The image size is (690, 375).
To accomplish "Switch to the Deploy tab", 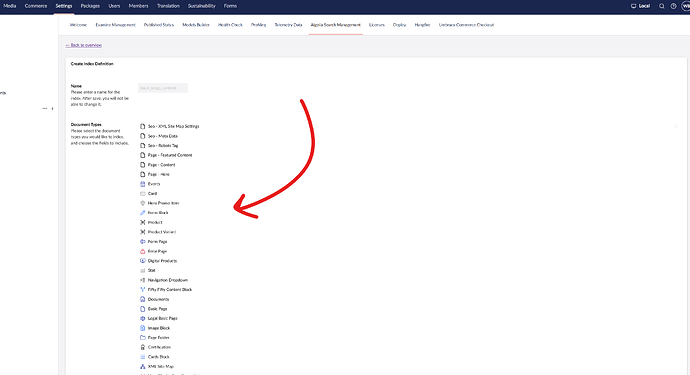I will coord(400,25).
